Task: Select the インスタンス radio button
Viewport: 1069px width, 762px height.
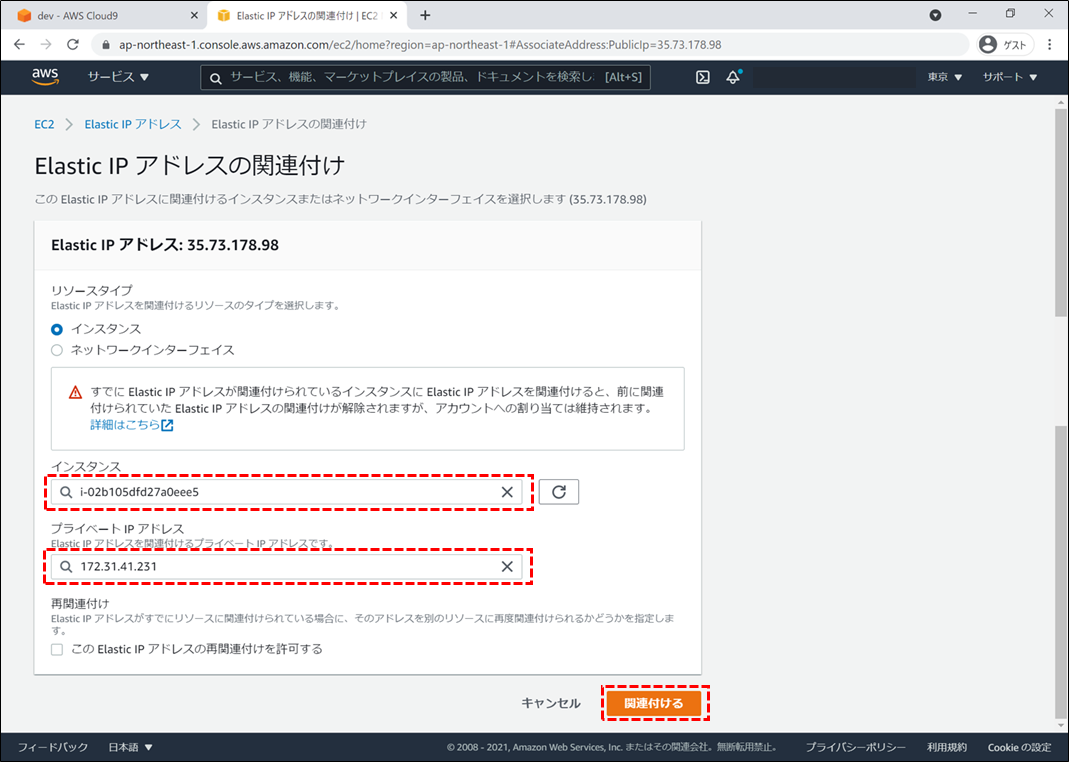Action: point(56,328)
